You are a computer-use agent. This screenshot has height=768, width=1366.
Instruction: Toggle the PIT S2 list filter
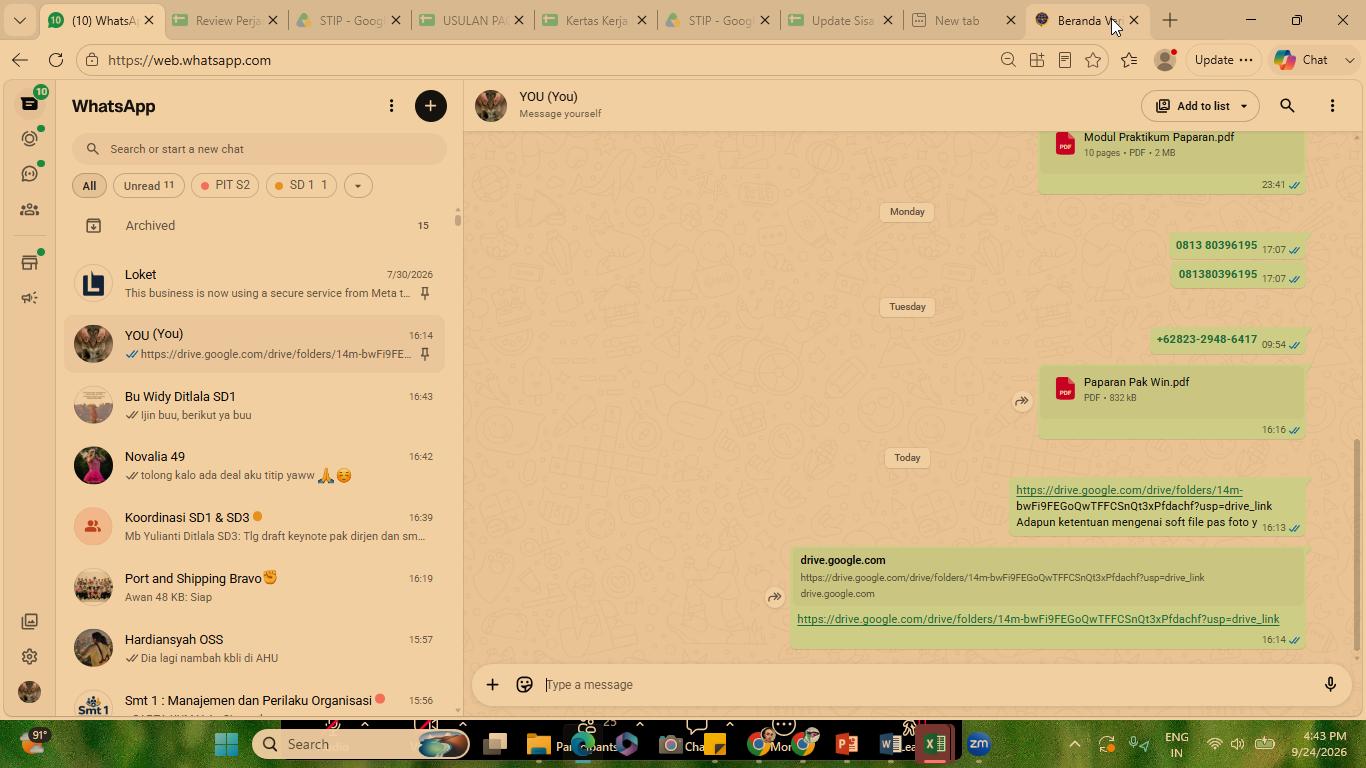[x=225, y=185]
